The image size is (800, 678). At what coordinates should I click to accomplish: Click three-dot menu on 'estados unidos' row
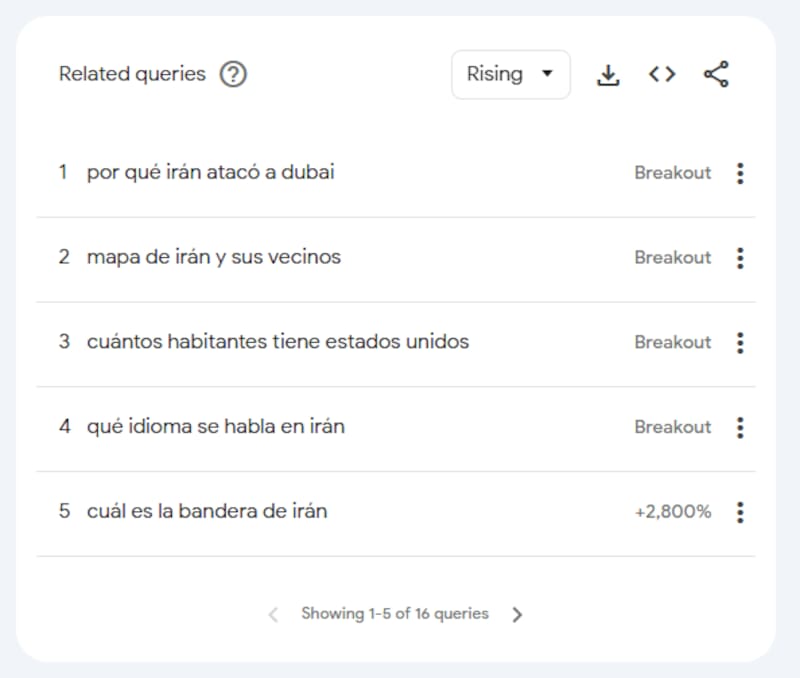click(740, 343)
